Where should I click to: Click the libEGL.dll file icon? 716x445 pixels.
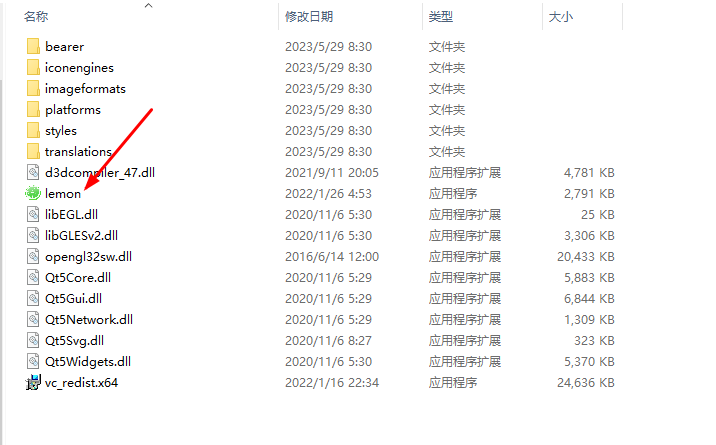[x=33, y=215]
